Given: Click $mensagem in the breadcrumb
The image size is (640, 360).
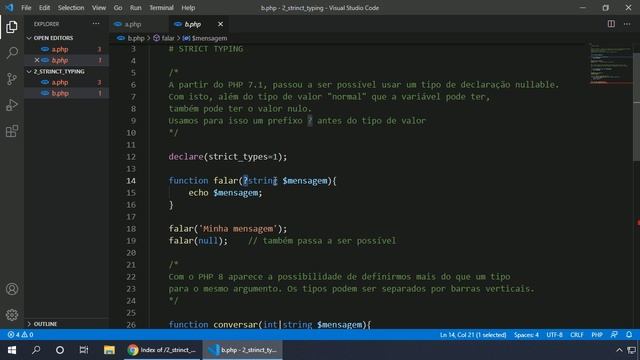Looking at the screenshot, I should (x=209, y=38).
